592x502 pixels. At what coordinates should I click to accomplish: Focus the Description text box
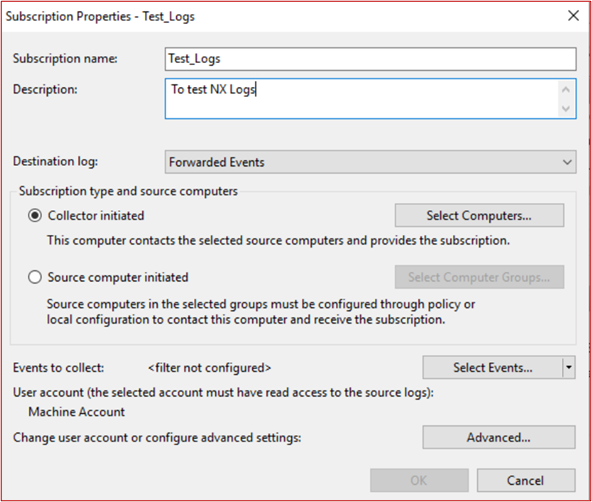click(362, 99)
